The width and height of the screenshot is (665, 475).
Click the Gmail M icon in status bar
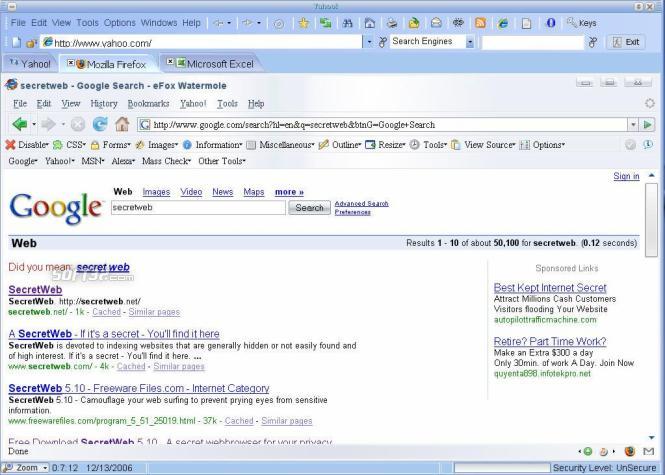point(648,451)
